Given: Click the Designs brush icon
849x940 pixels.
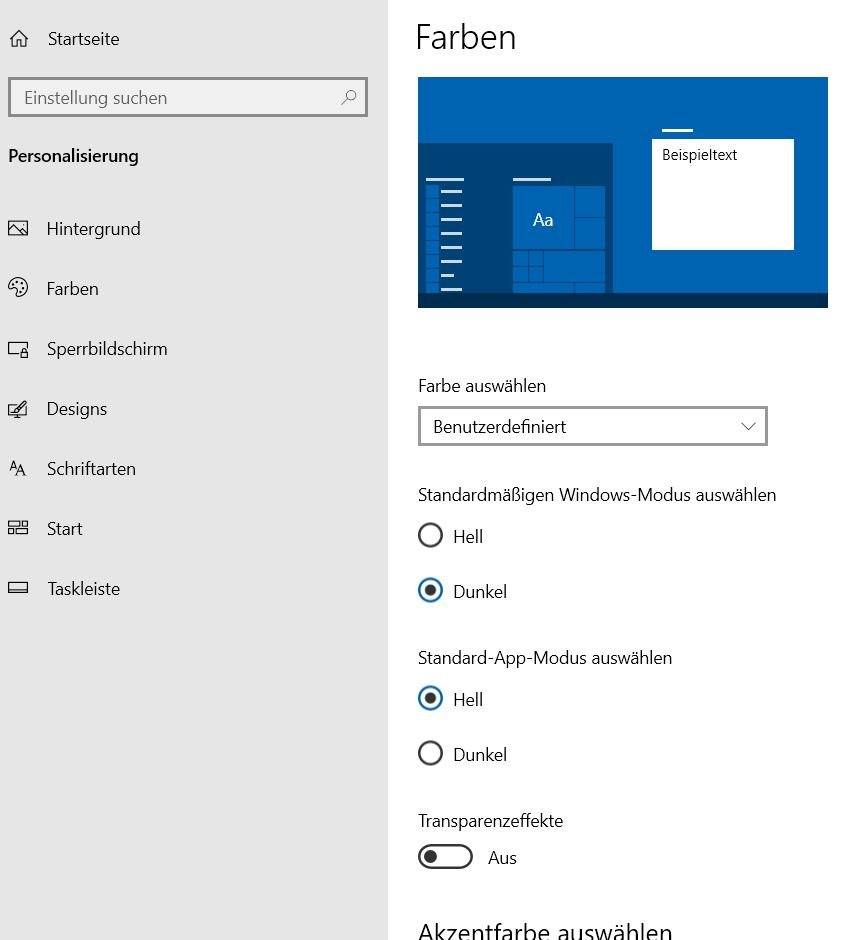Looking at the screenshot, I should [18, 409].
